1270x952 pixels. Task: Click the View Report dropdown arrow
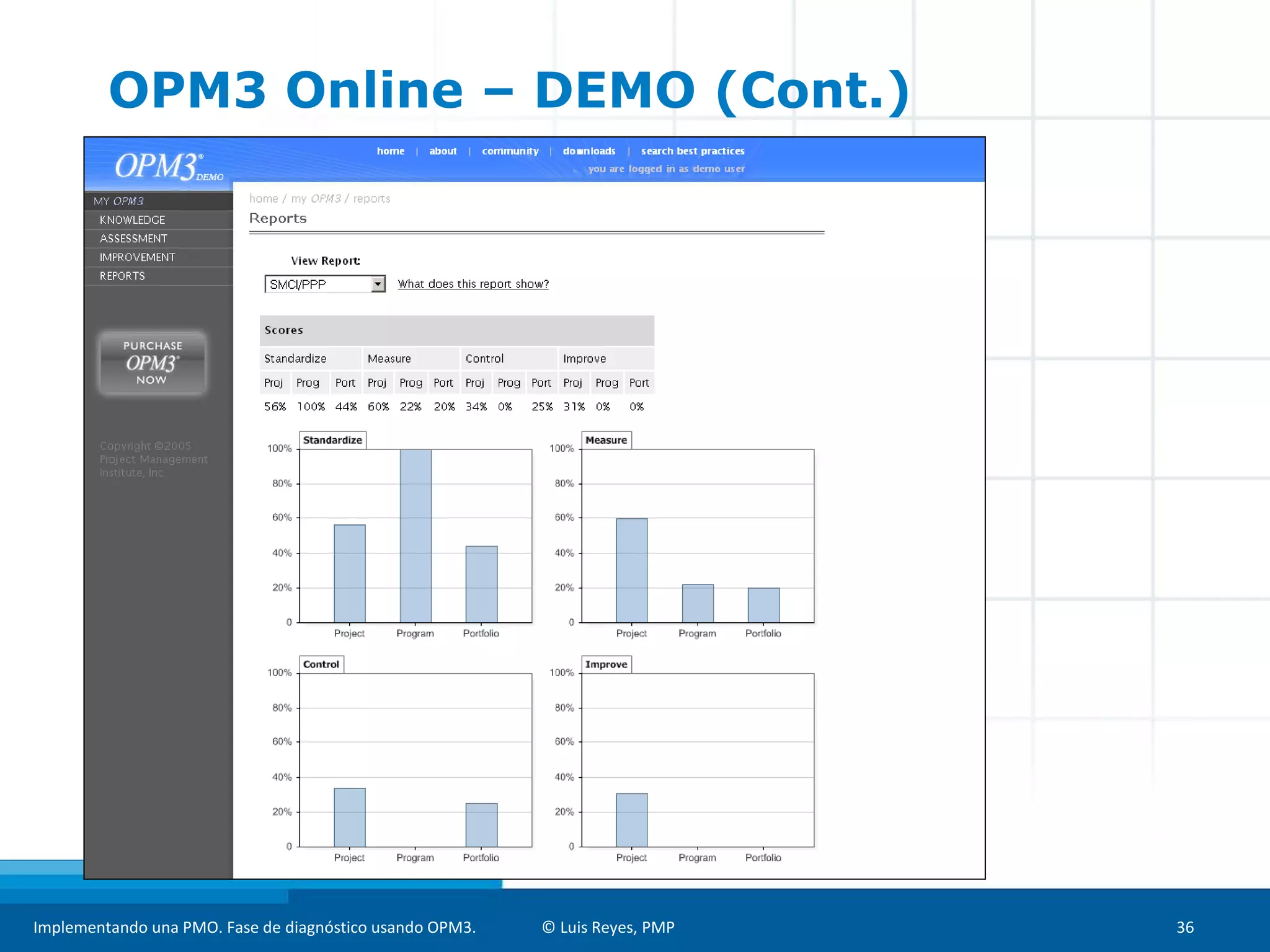(378, 284)
